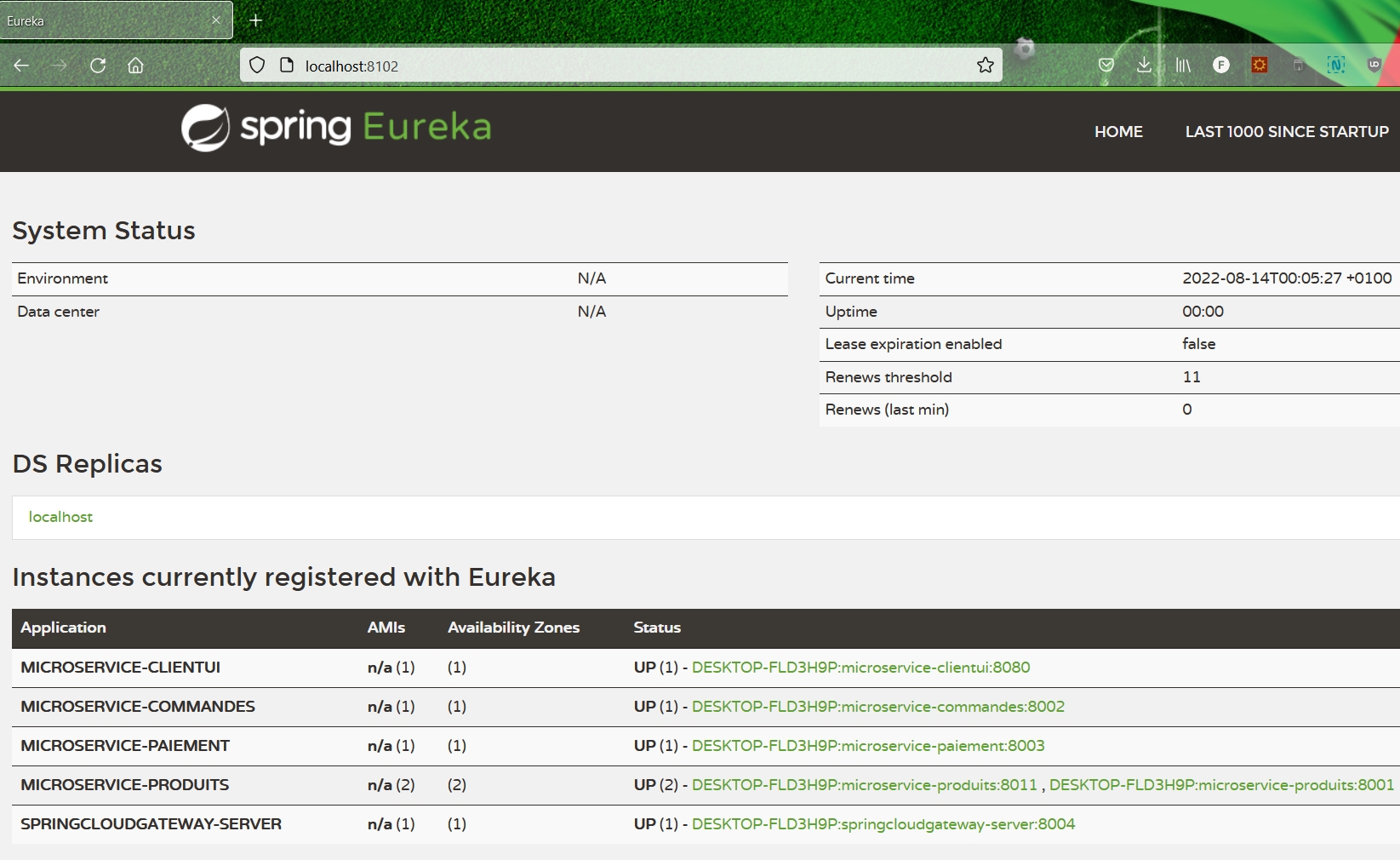Open the springcloudgateway-server:8004 instance link

[x=883, y=824]
